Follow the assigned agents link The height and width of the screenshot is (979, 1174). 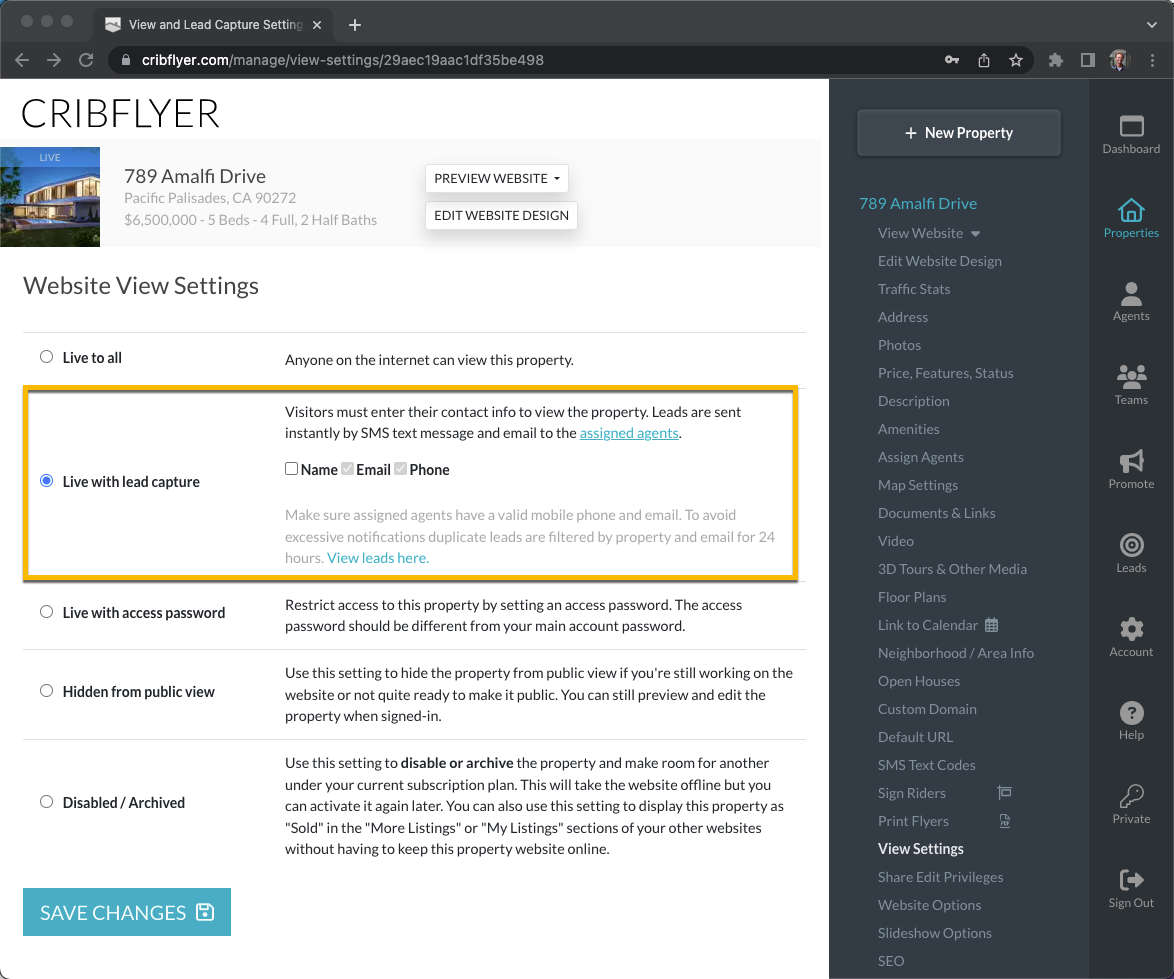[629, 433]
